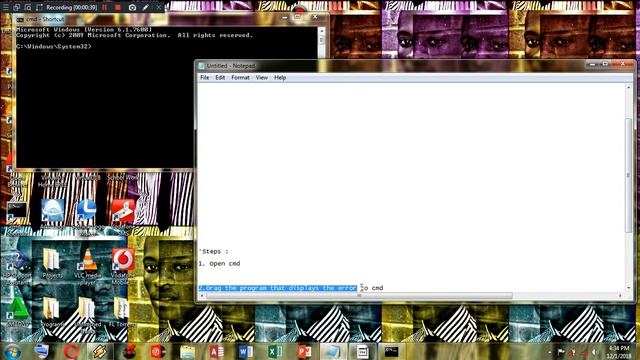The image size is (640, 360).
Task: Open the recorder's pen annotation tool
Action: pyautogui.click(x=146, y=7)
